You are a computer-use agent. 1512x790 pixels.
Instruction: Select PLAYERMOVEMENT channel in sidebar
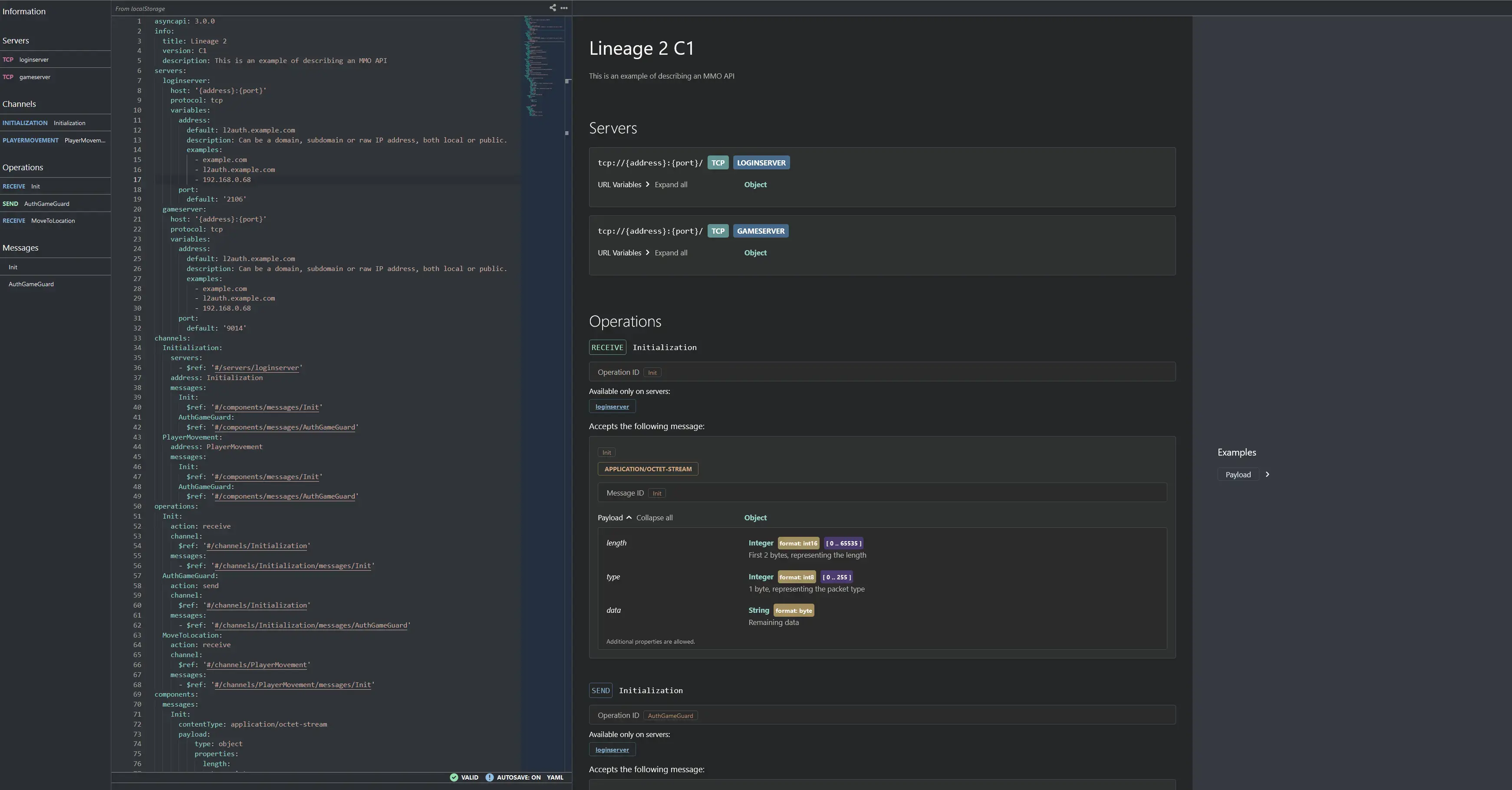point(55,140)
